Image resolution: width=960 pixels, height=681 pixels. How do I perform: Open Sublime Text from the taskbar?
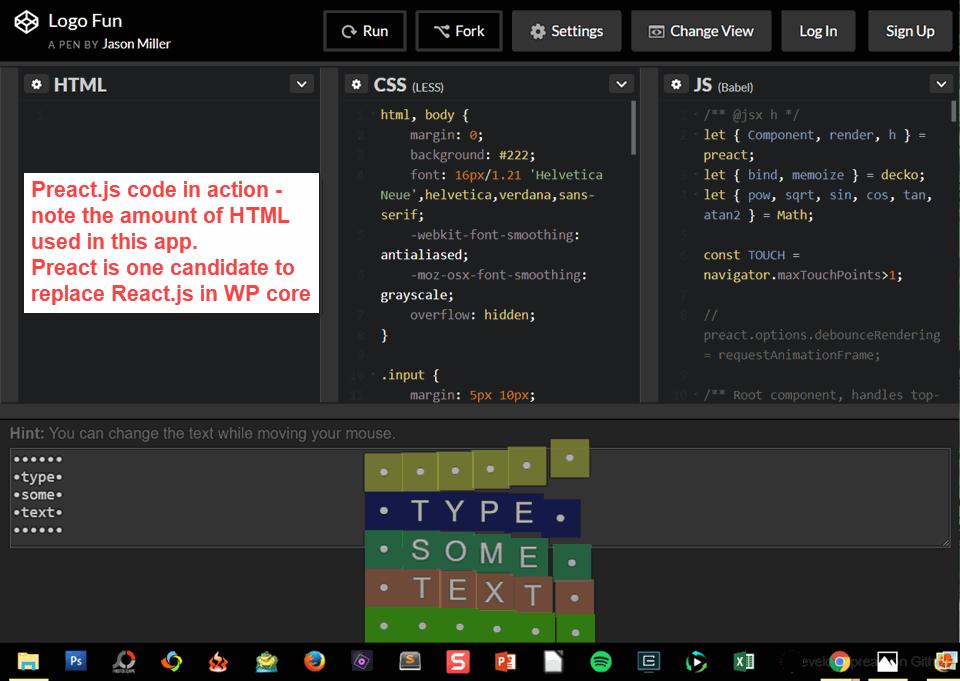410,661
